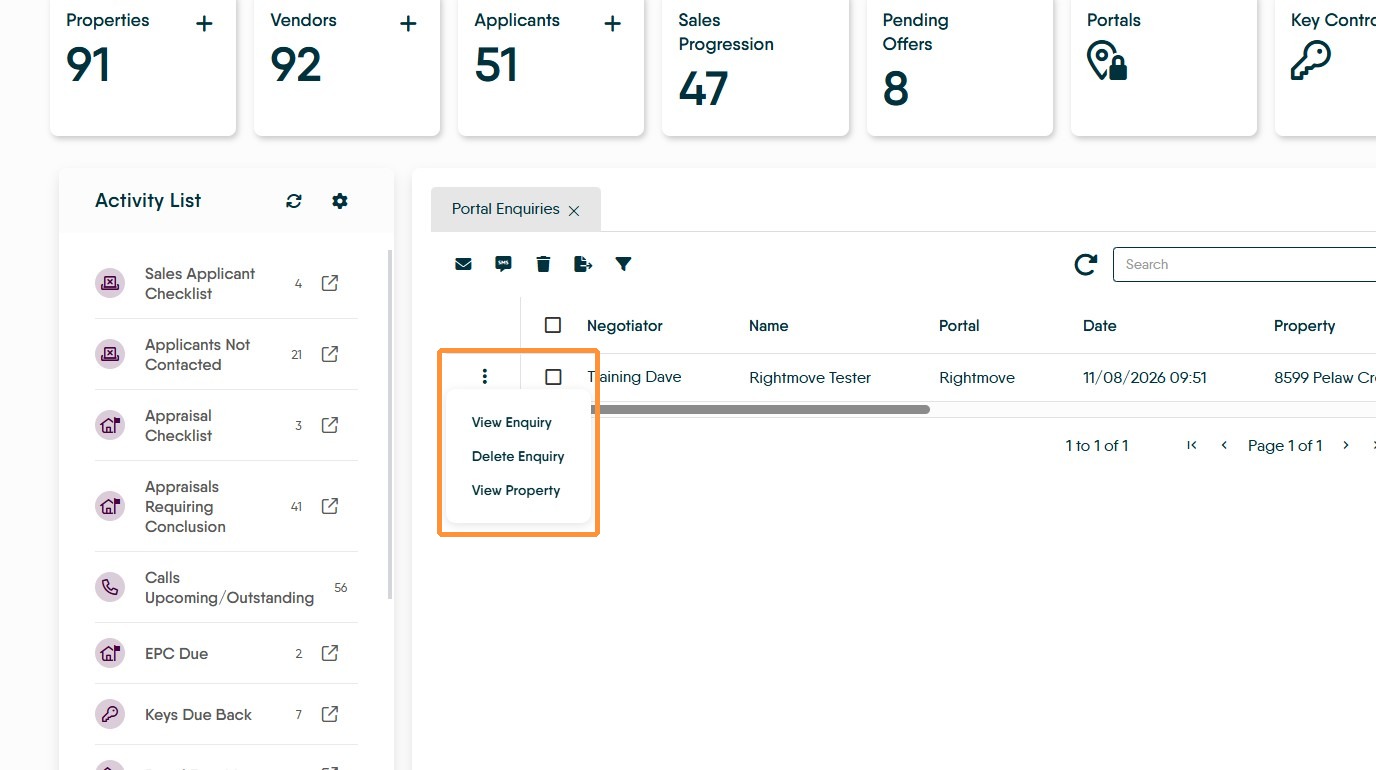
Task: Click the export file icon
Action: point(583,264)
